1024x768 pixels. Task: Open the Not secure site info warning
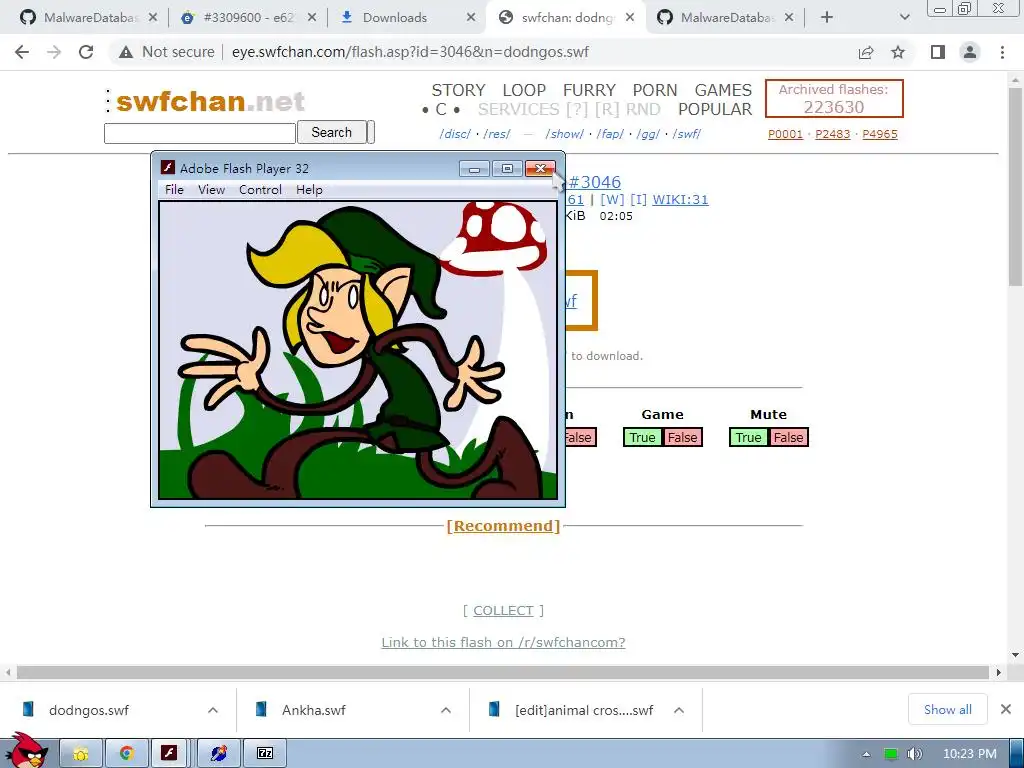coord(167,52)
